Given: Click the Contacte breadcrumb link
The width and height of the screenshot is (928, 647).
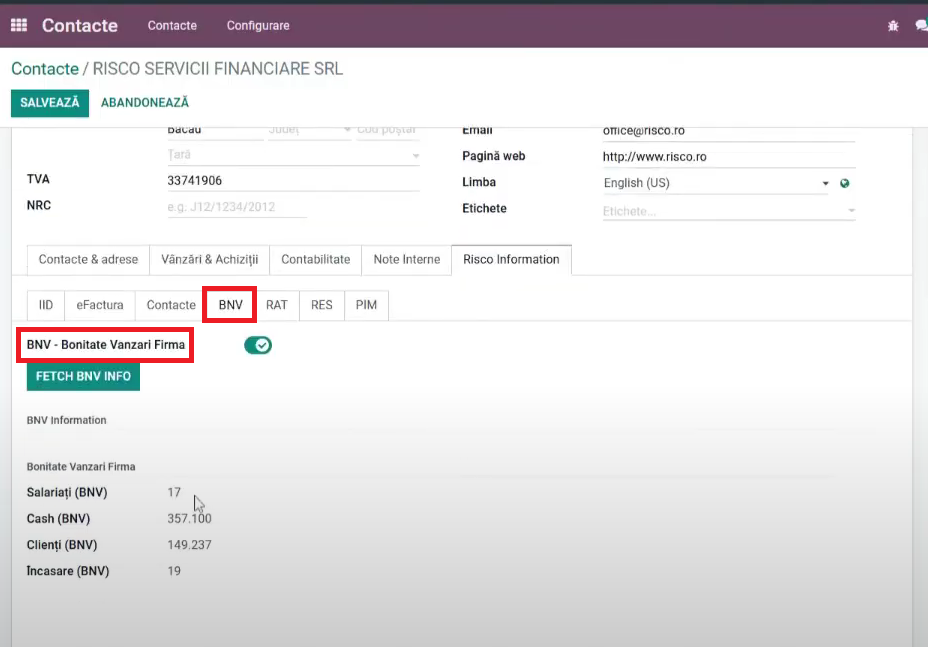Looking at the screenshot, I should 45,69.
